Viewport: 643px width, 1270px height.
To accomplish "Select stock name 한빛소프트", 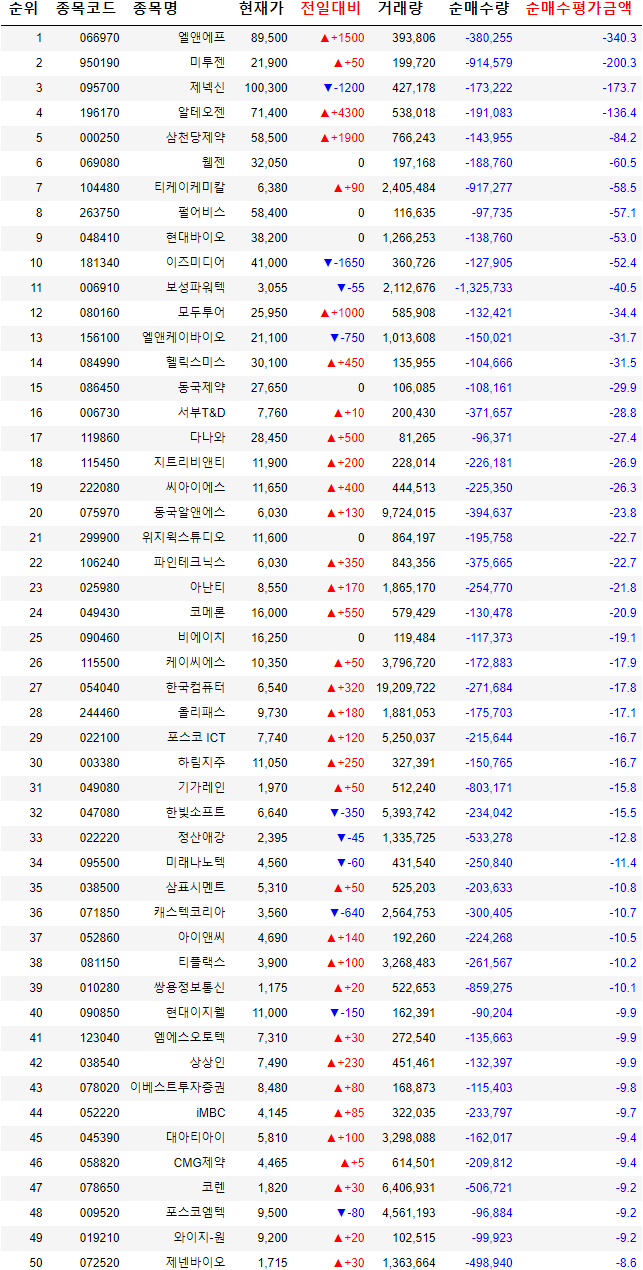I will [195, 813].
